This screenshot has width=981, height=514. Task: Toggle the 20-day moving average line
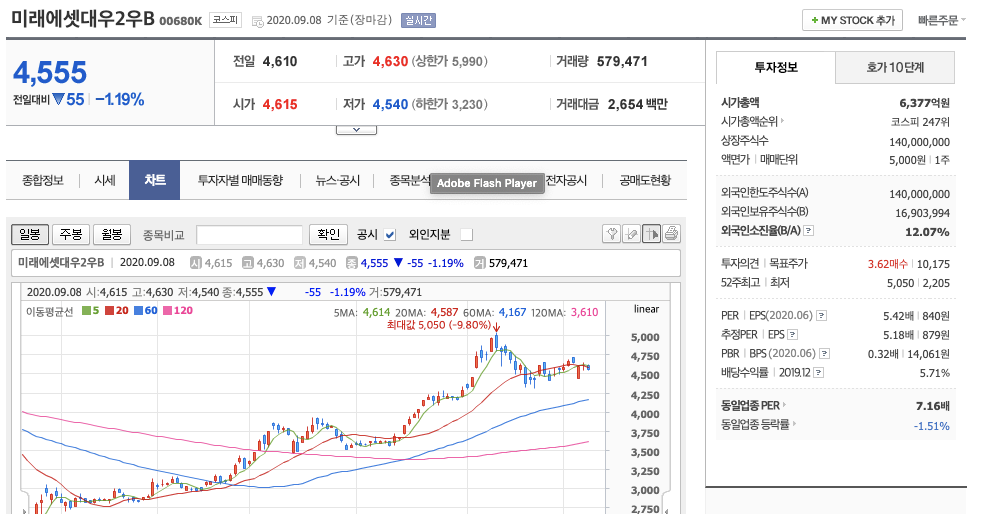click(117, 311)
